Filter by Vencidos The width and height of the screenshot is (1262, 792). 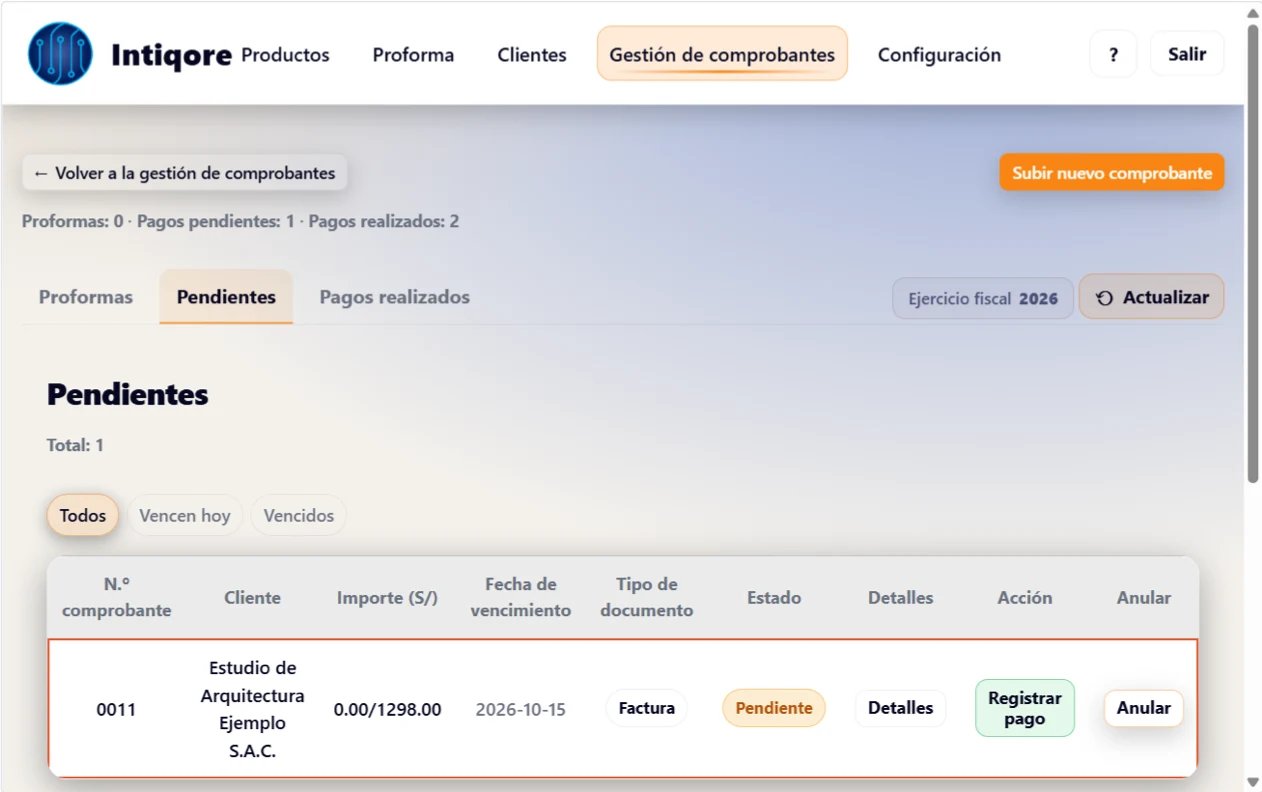pyautogui.click(x=299, y=516)
